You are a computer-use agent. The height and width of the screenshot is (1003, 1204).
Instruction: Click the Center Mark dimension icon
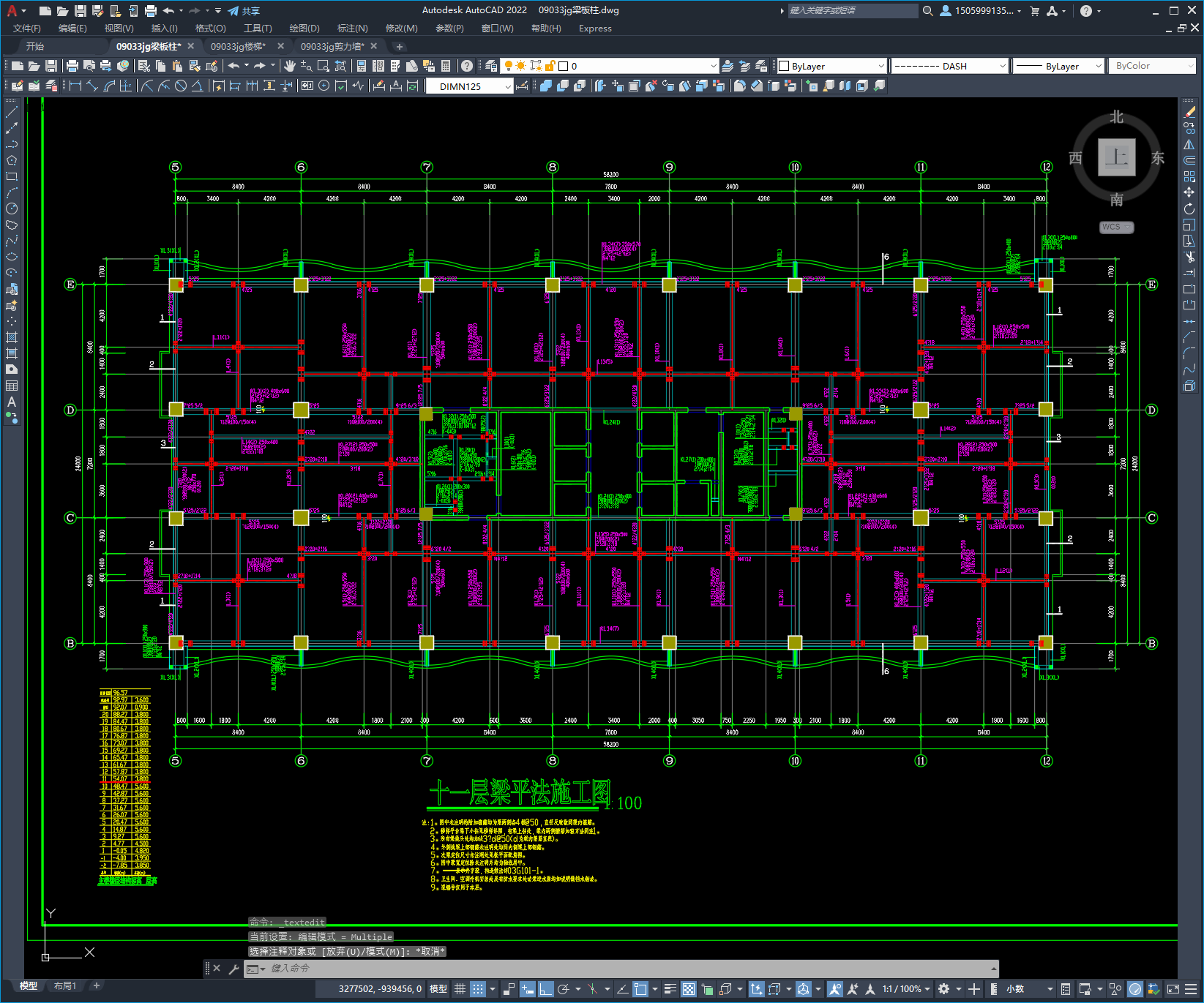pyautogui.click(x=324, y=86)
